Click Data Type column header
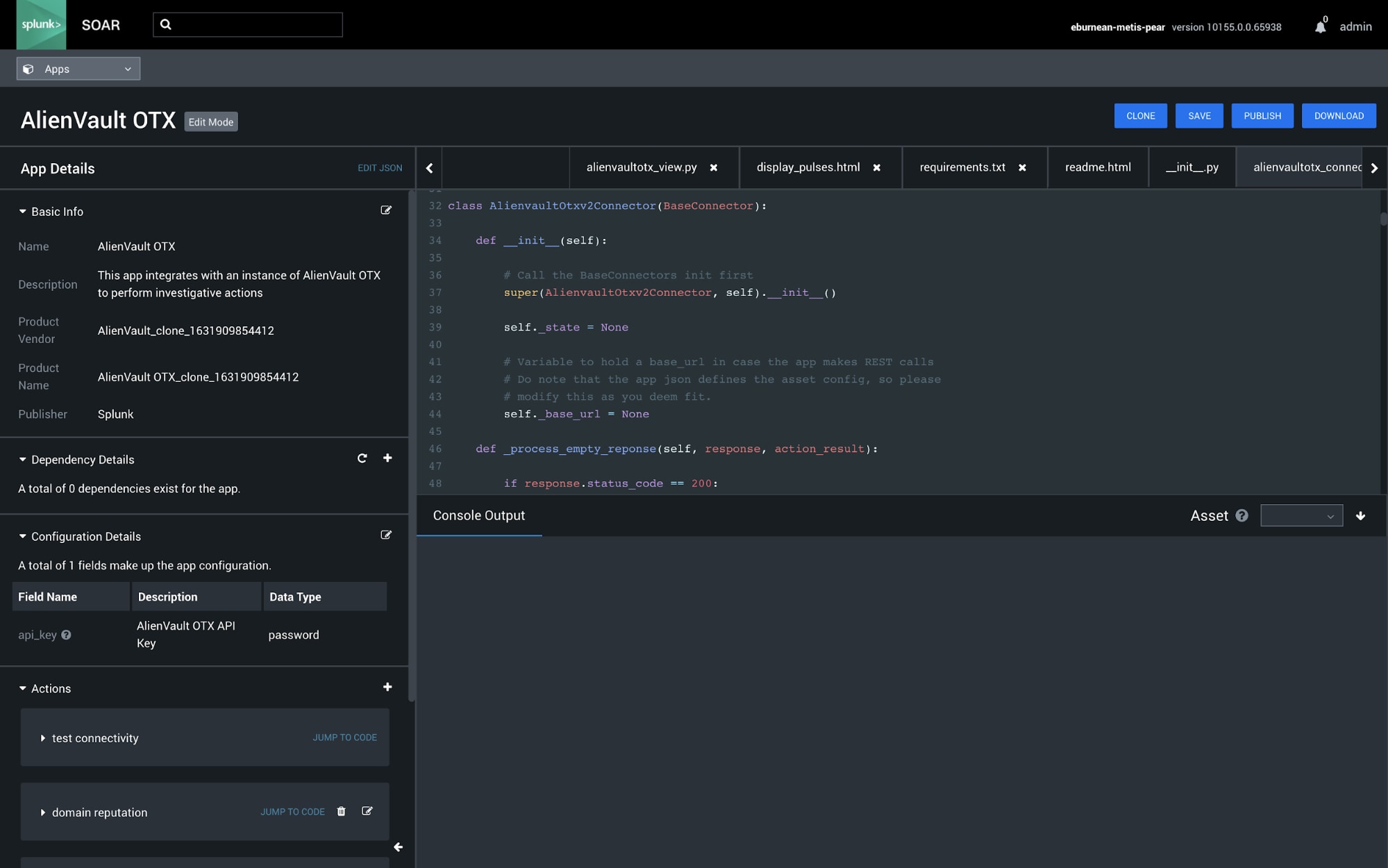 [x=324, y=596]
